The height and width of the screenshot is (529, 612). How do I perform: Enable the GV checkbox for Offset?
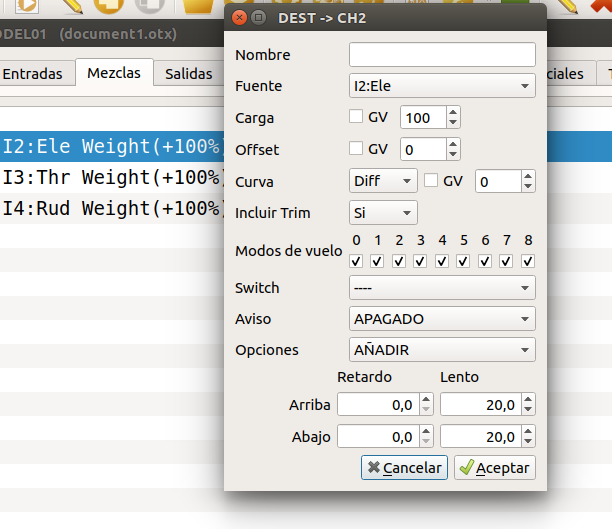[356, 149]
